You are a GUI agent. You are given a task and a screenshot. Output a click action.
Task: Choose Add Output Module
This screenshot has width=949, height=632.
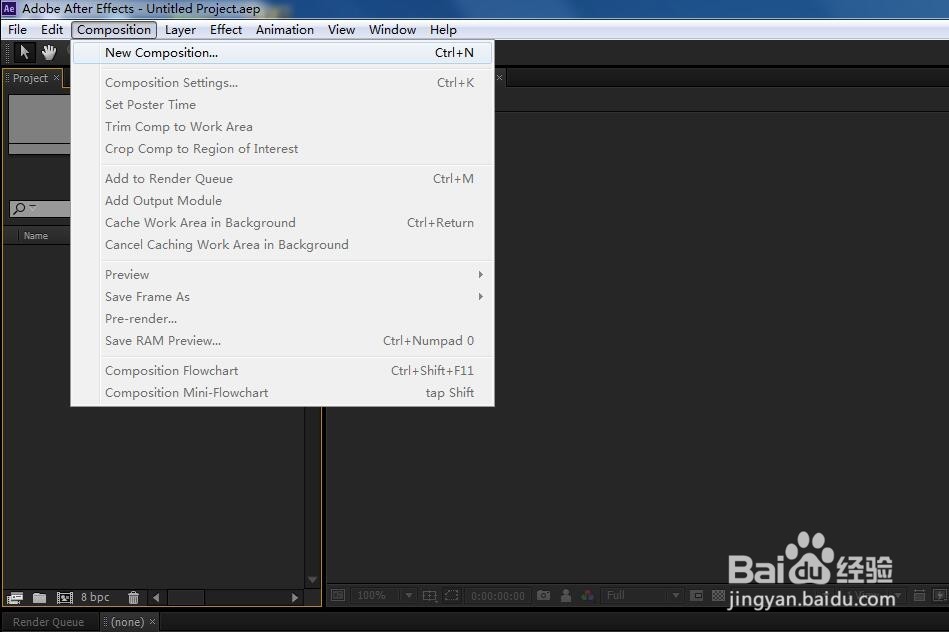click(x=283, y=201)
